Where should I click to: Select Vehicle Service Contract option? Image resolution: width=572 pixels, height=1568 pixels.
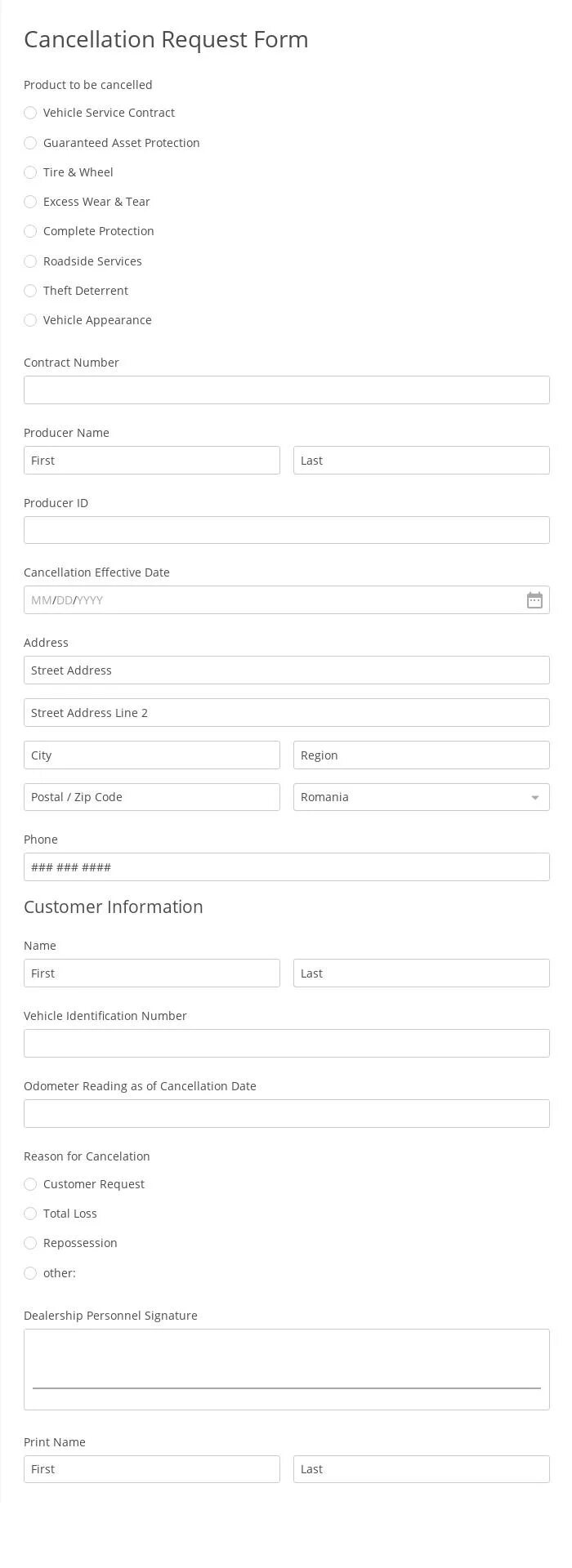coord(30,113)
